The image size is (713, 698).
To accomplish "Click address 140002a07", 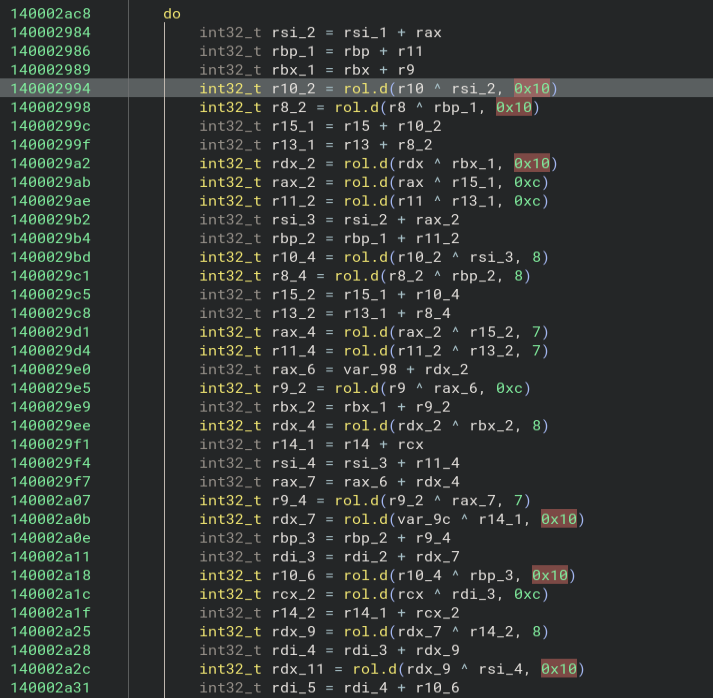I will [x=50, y=500].
